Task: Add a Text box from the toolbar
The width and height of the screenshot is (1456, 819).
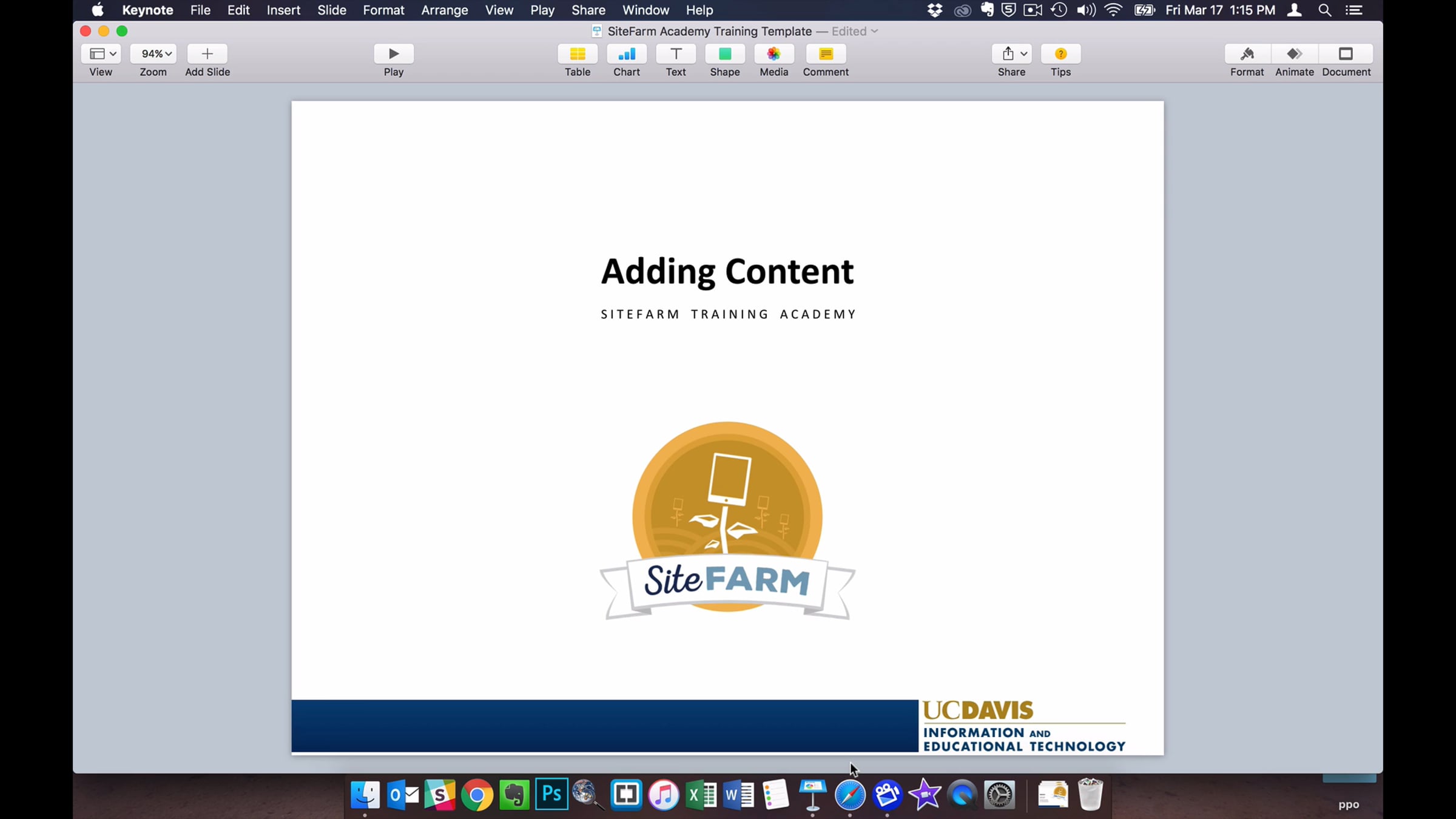Action: point(676,54)
